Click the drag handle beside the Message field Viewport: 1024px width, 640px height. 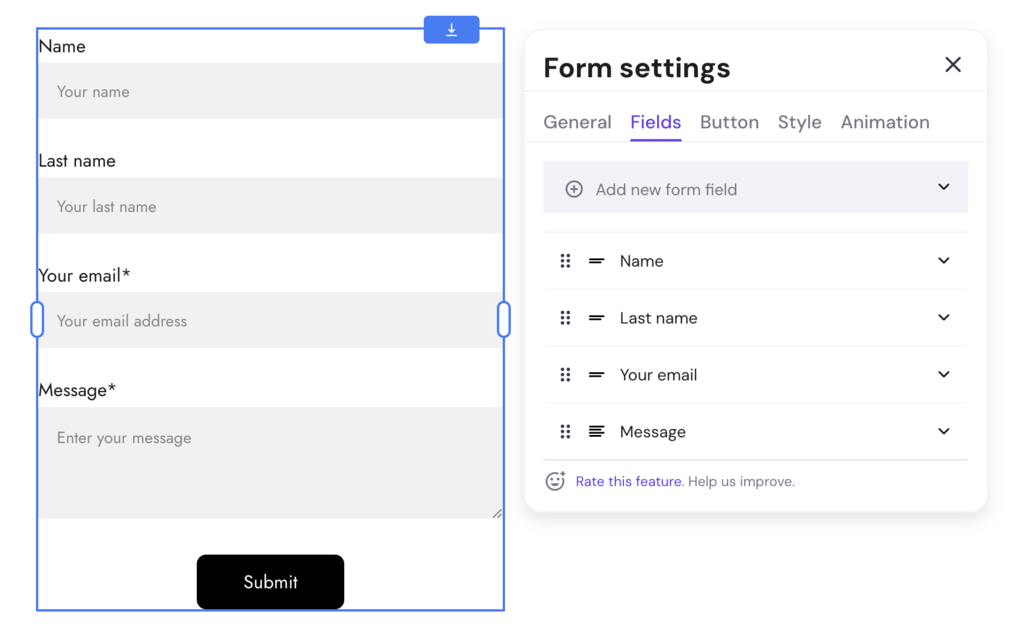(565, 431)
